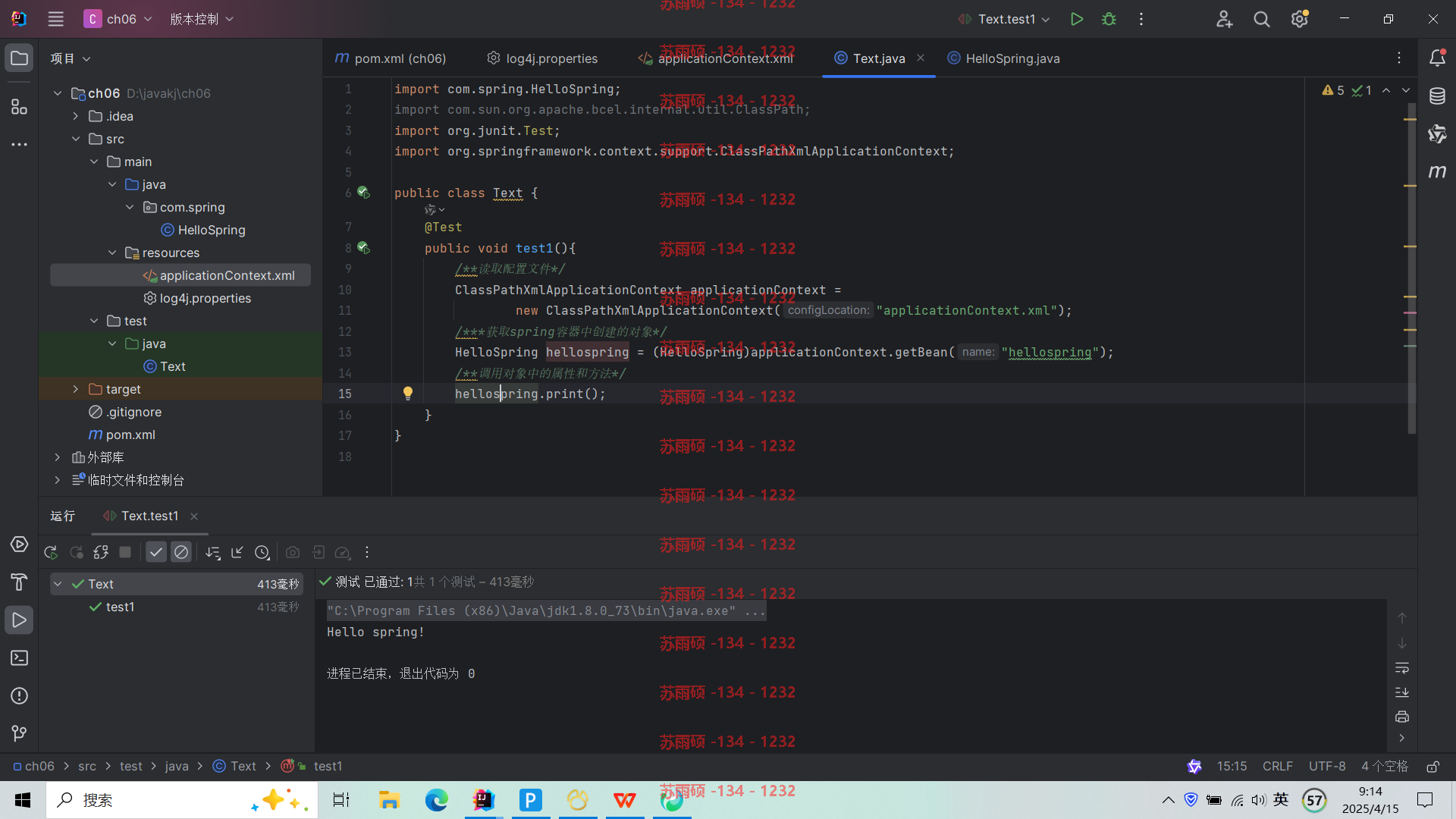Toggle scroll to end of console
This screenshot has width=1456, height=819.
click(x=1402, y=692)
